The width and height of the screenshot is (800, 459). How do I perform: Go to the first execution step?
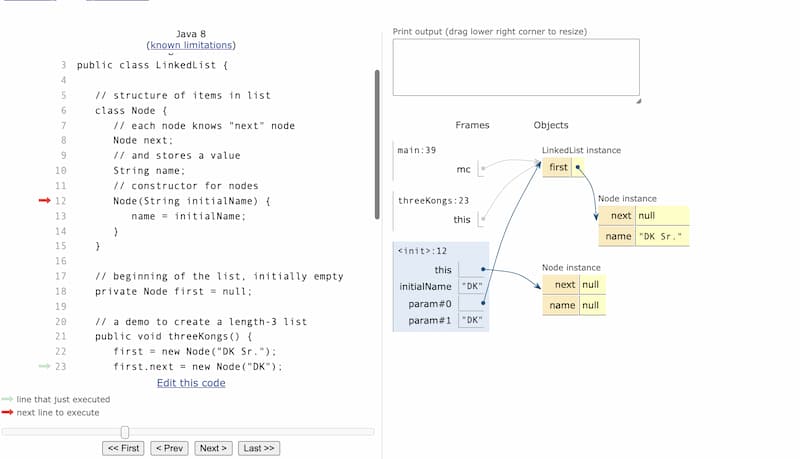123,448
